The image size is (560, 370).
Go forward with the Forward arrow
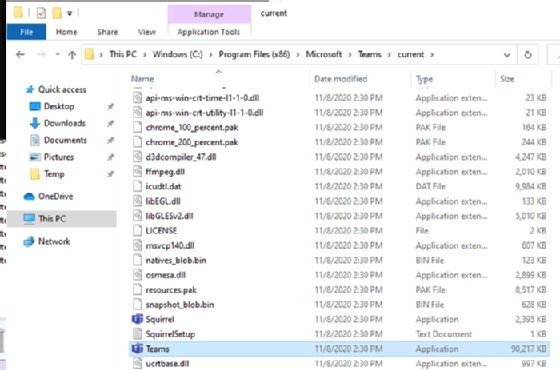click(x=41, y=55)
